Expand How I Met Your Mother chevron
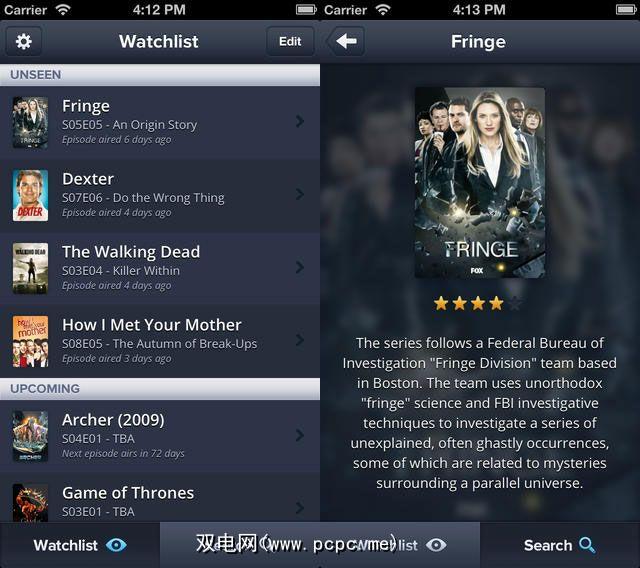 click(x=300, y=340)
